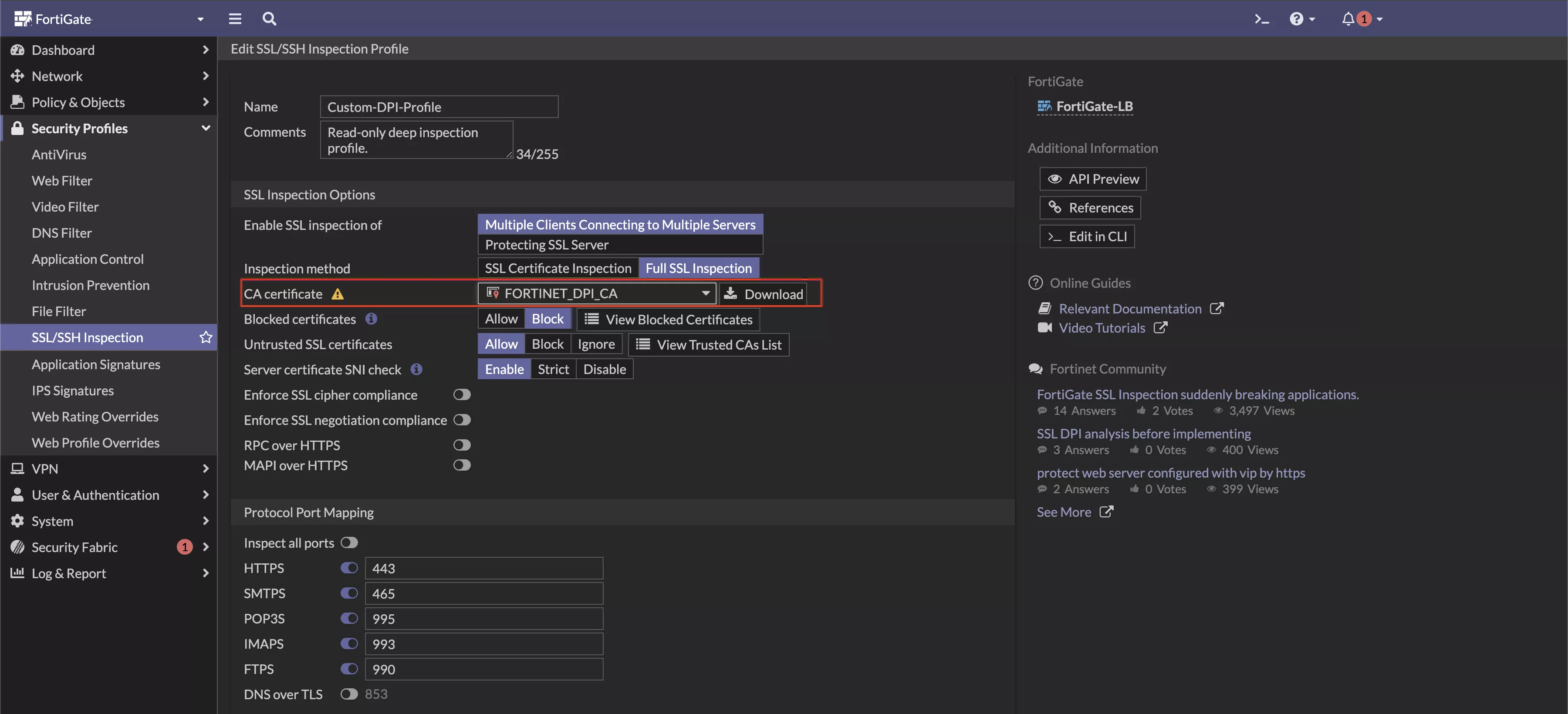Image resolution: width=1568 pixels, height=714 pixels.
Task: Open the help question mark menu
Action: point(1302,19)
